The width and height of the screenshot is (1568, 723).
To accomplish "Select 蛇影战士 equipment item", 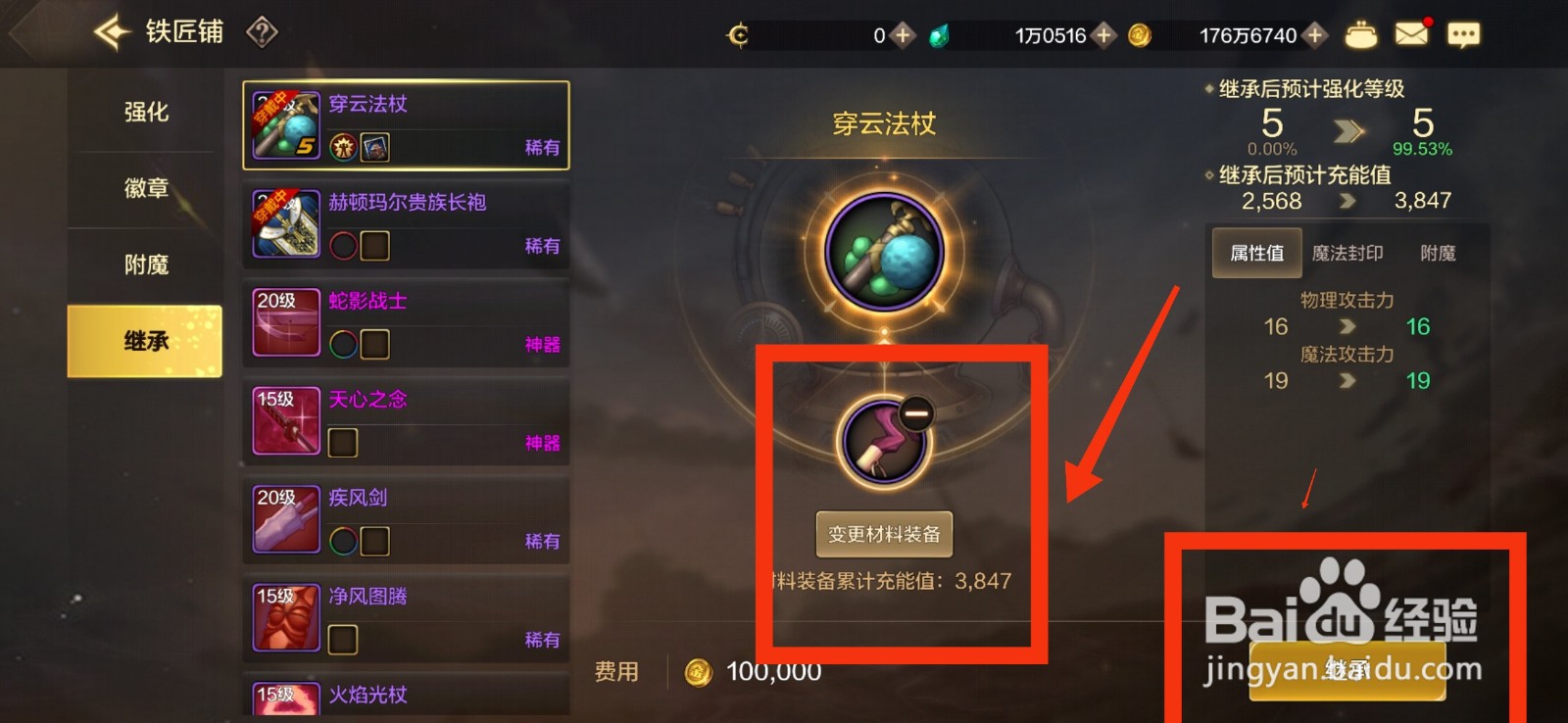I will click(x=406, y=322).
